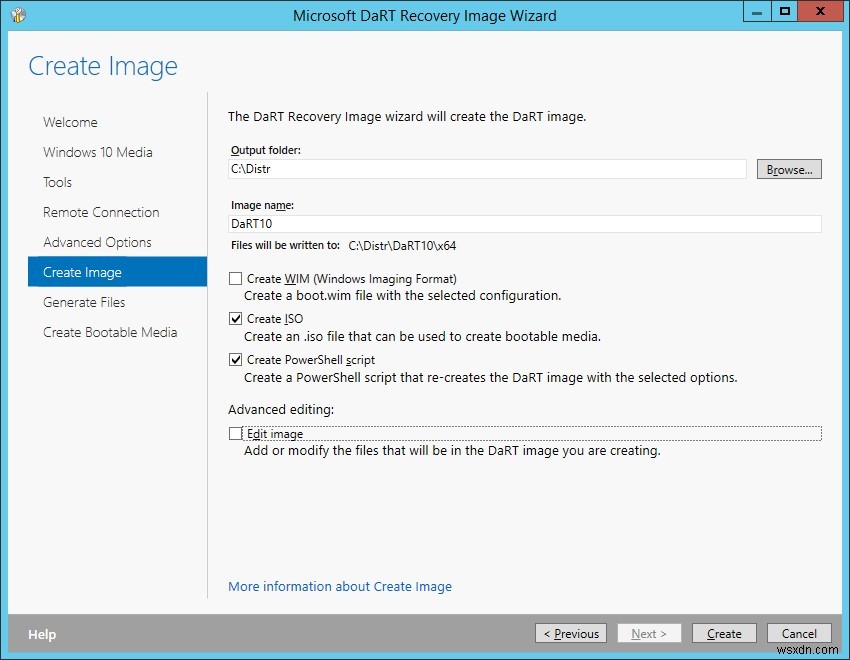The width and height of the screenshot is (850, 660).
Task: Enable the Edit image checkbox
Action: [x=236, y=434]
